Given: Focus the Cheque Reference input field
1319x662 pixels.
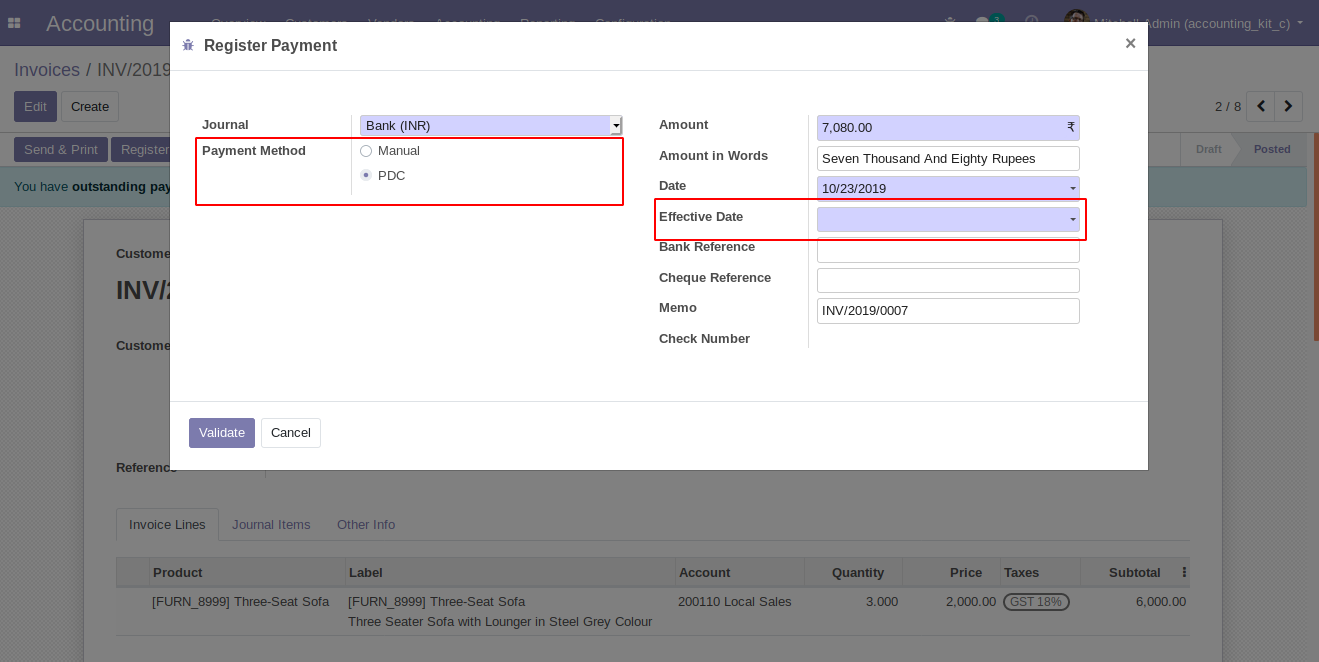Looking at the screenshot, I should (x=947, y=280).
